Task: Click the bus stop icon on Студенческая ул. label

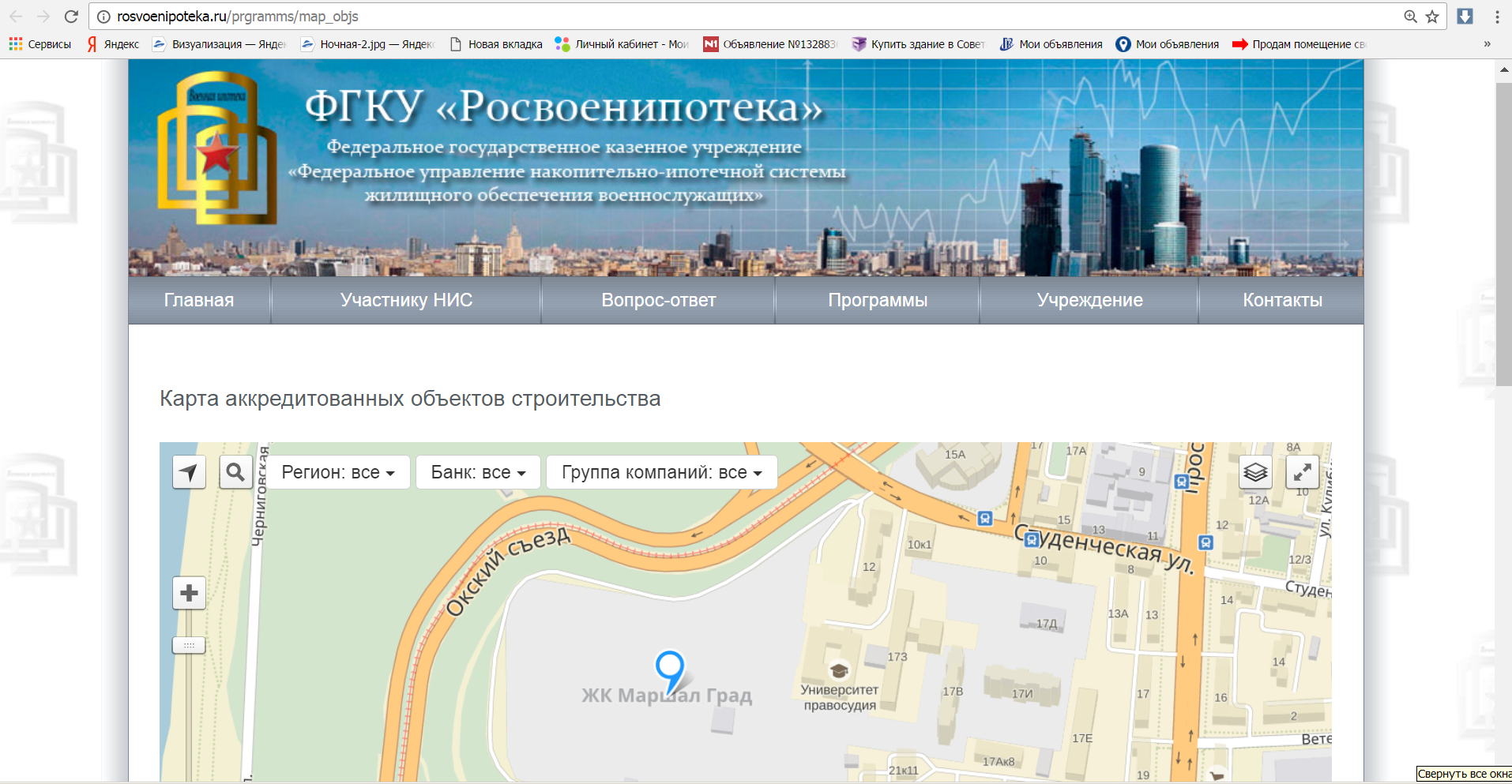Action: tap(1031, 540)
